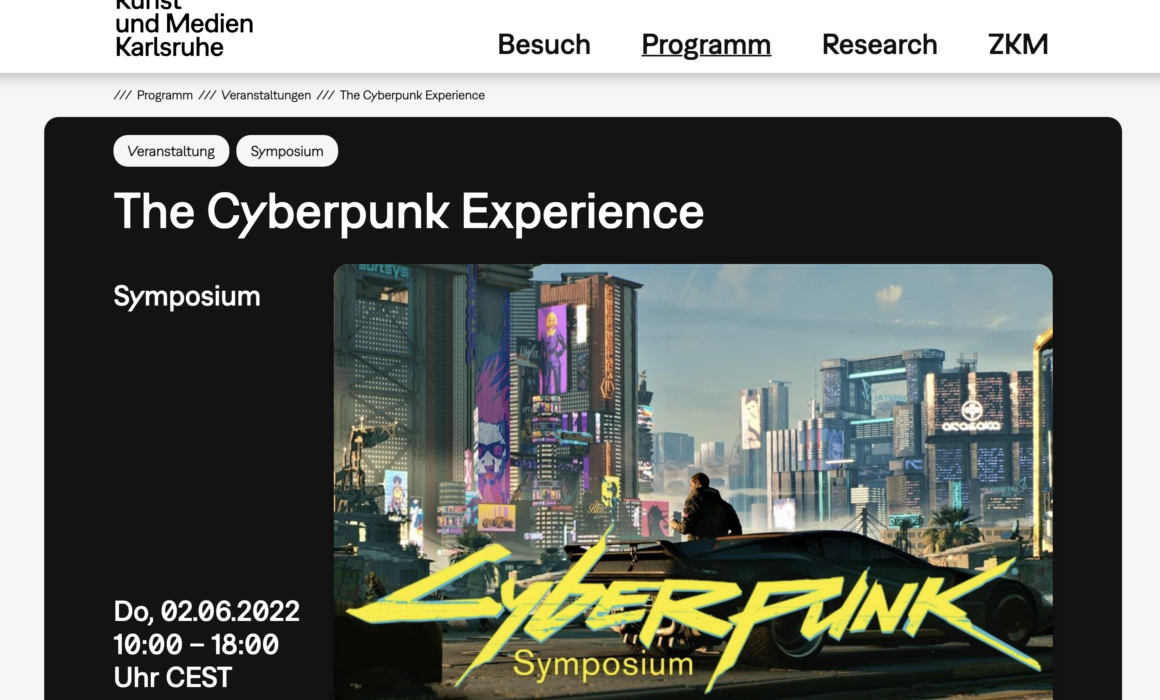Open Veranstaltungen breadcrumb link

pyautogui.click(x=266, y=95)
